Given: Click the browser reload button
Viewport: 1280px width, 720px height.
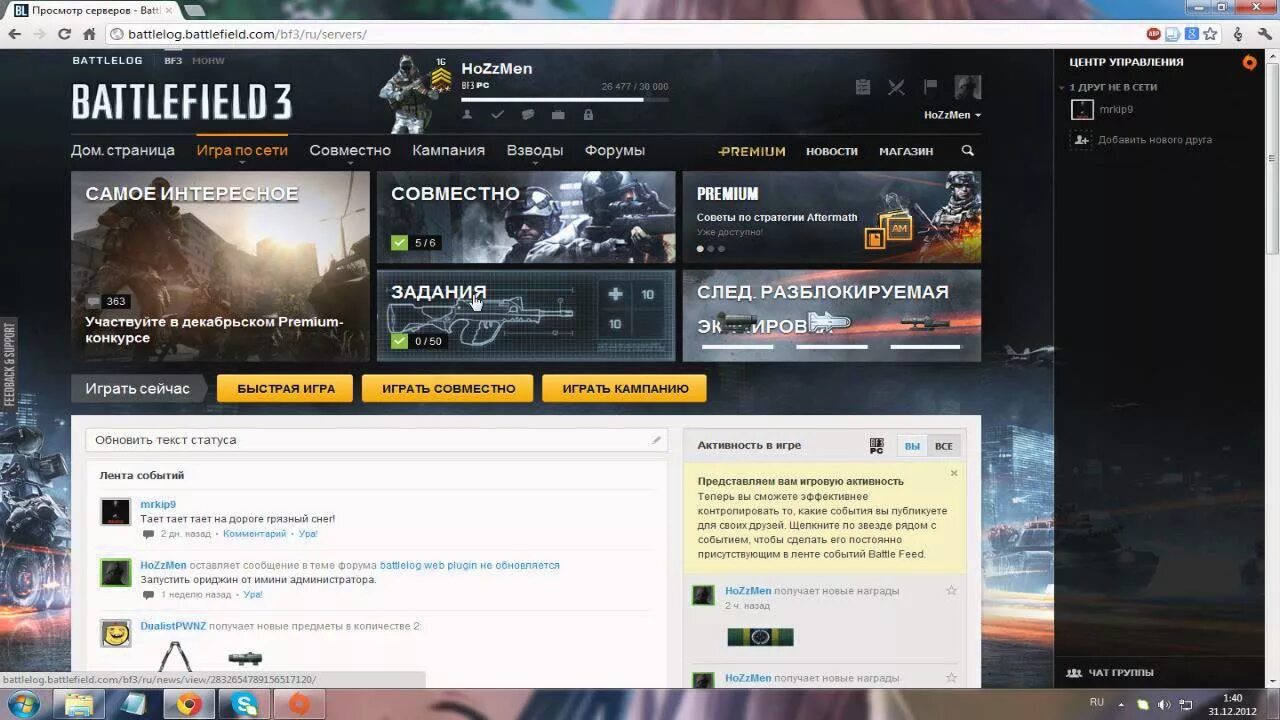Looking at the screenshot, I should click(x=64, y=34).
